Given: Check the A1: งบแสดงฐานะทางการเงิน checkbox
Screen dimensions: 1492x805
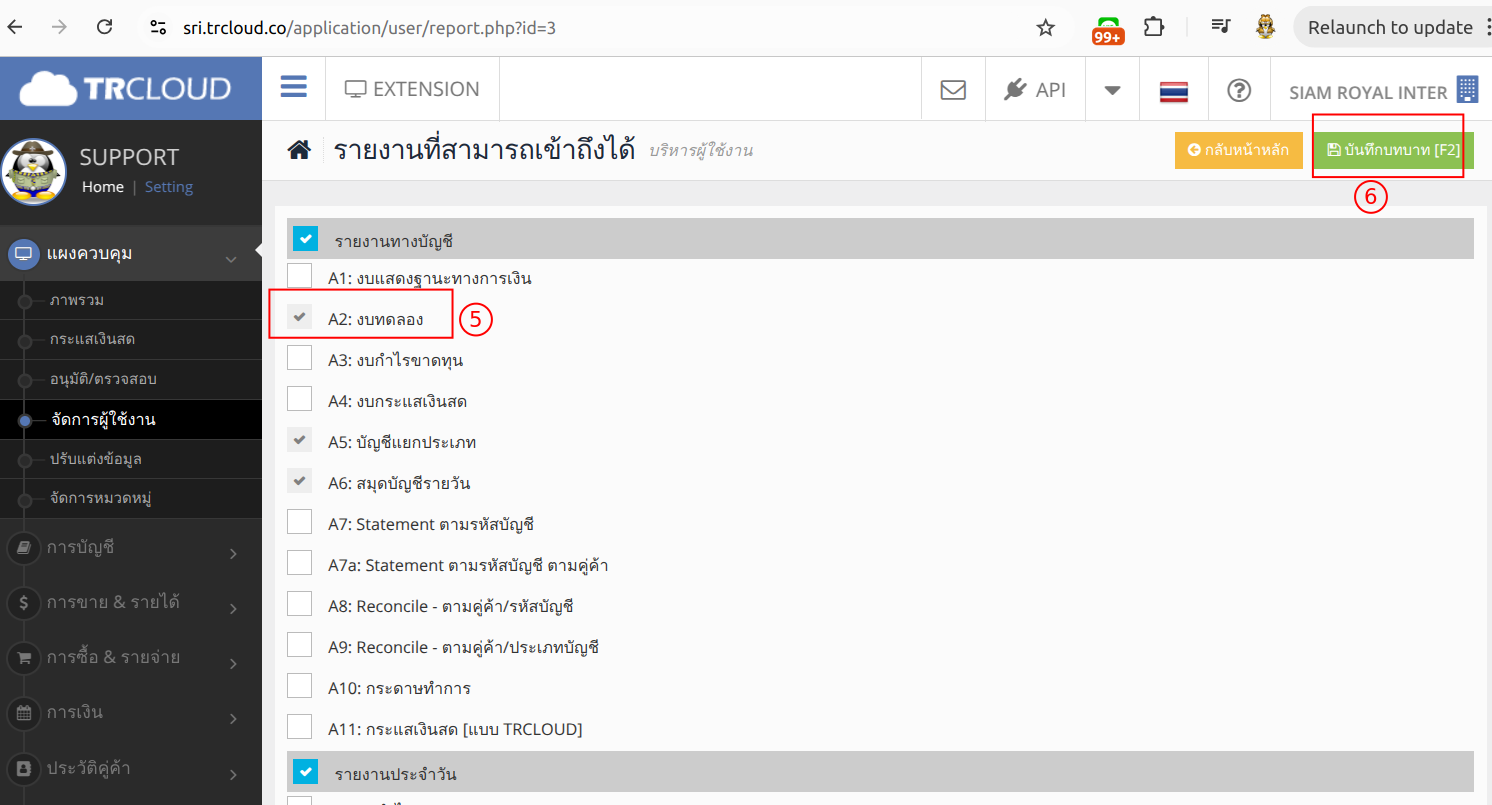Looking at the screenshot, I should [300, 276].
